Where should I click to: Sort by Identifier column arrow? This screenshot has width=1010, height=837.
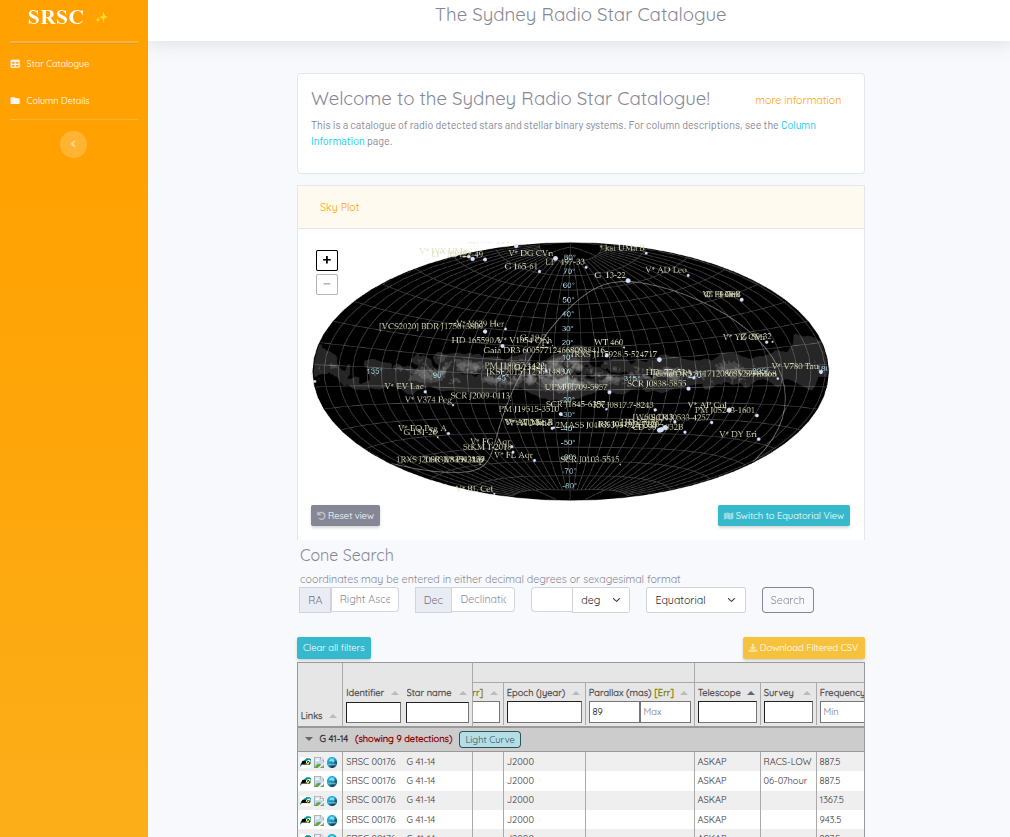click(x=395, y=693)
